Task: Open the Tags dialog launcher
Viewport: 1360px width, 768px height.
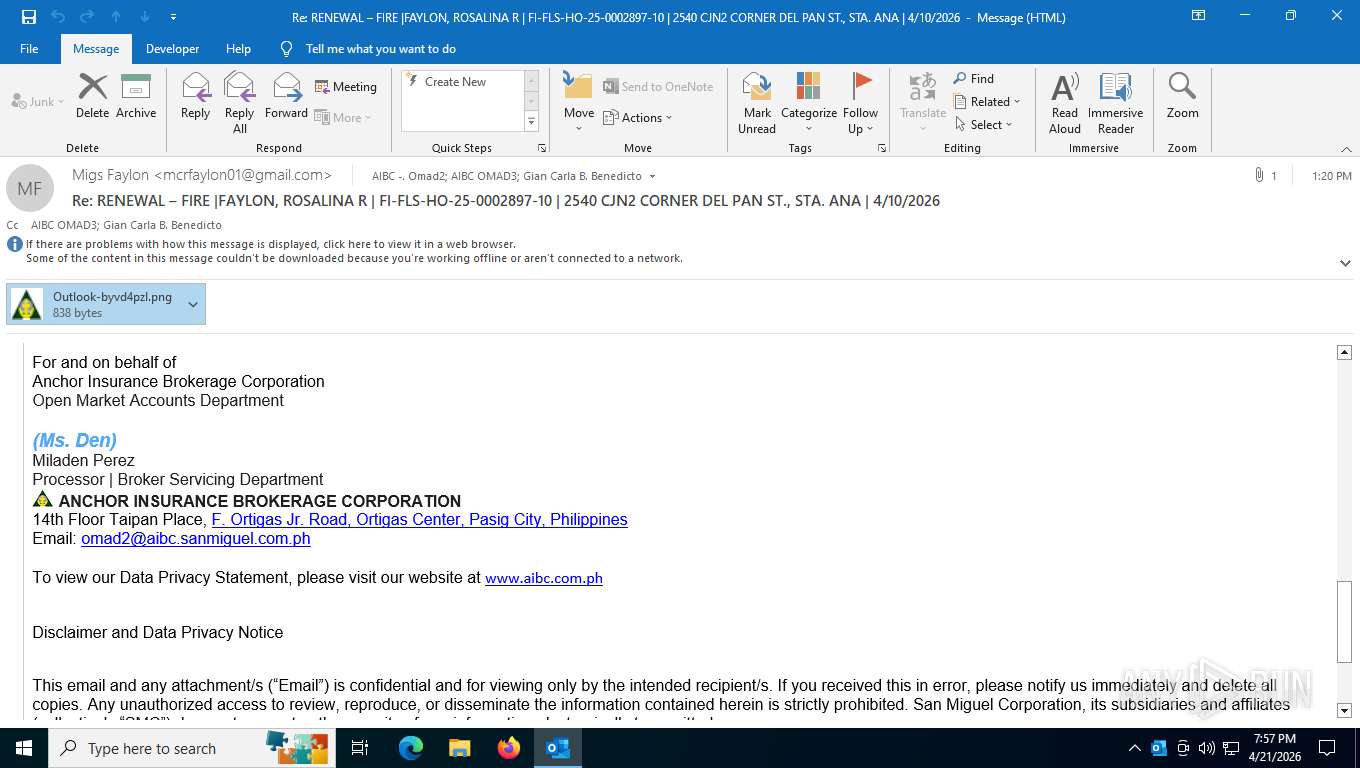Action: click(x=882, y=148)
